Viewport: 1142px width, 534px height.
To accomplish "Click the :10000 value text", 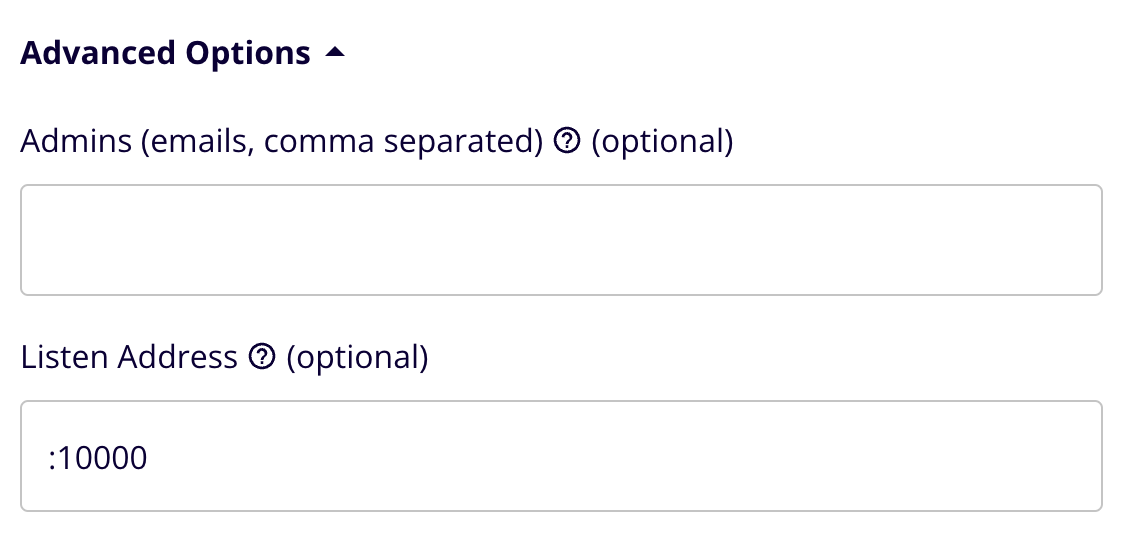I will (98, 458).
